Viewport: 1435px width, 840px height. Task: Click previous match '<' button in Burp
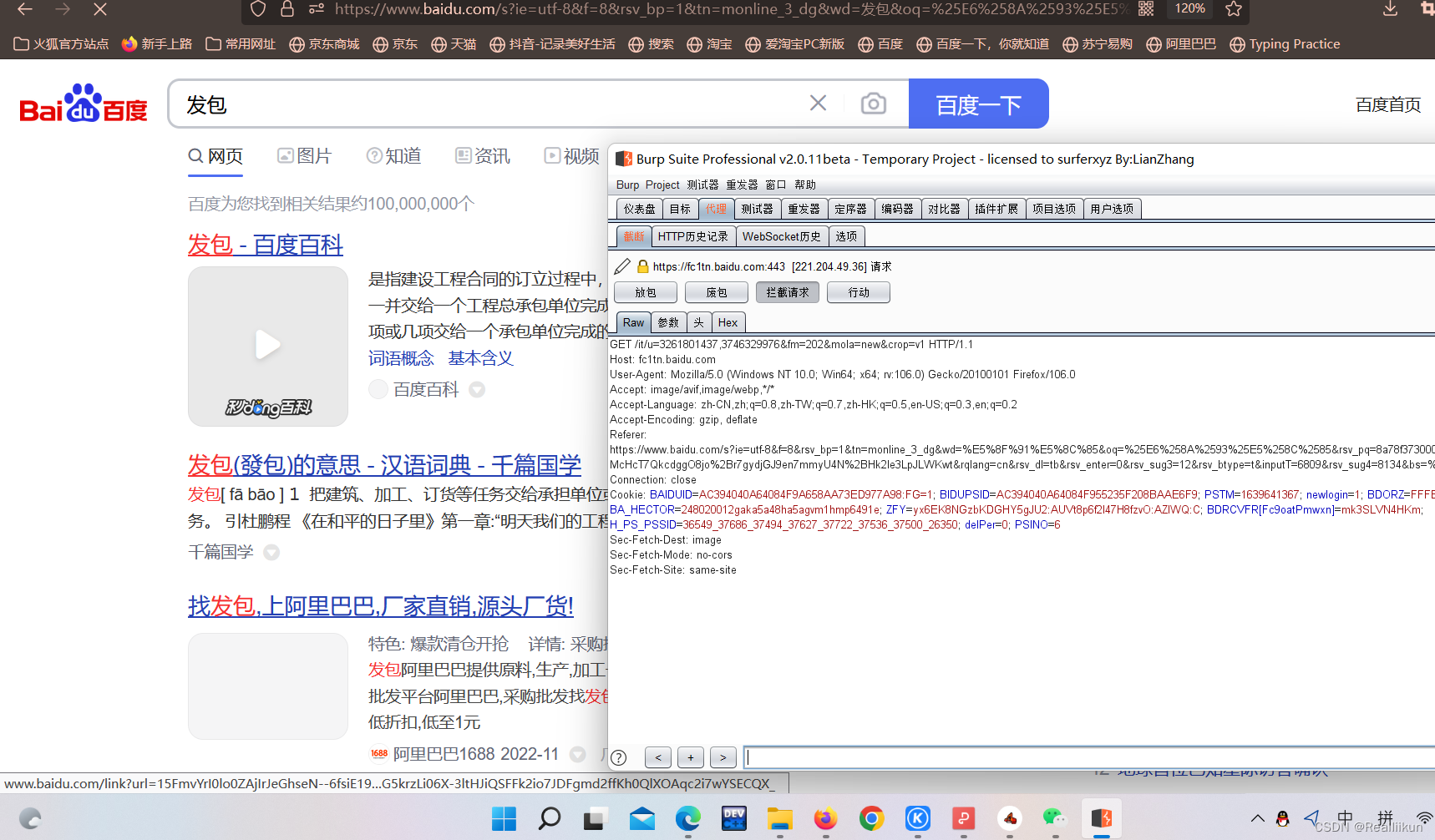[x=658, y=757]
